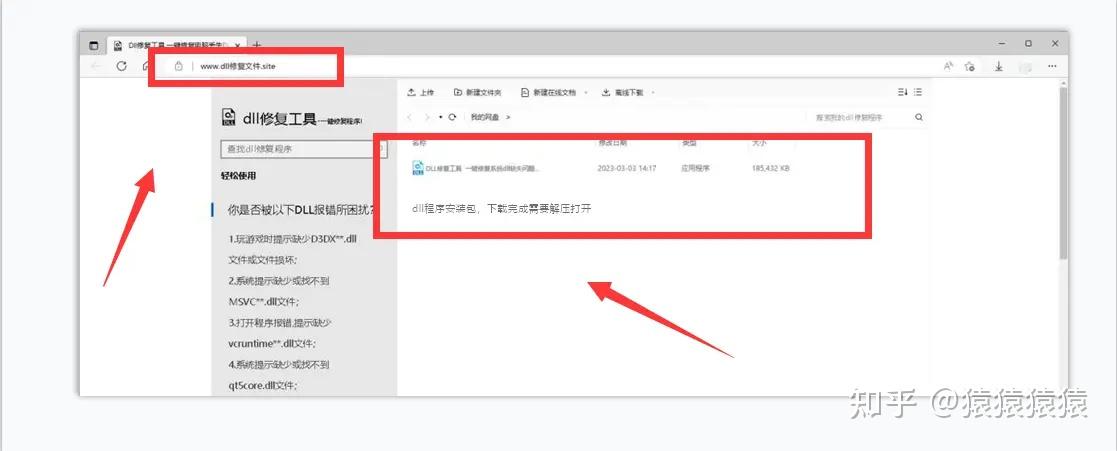Sort by the 大小 column header
Image resolution: width=1117 pixels, height=451 pixels.
point(759,143)
